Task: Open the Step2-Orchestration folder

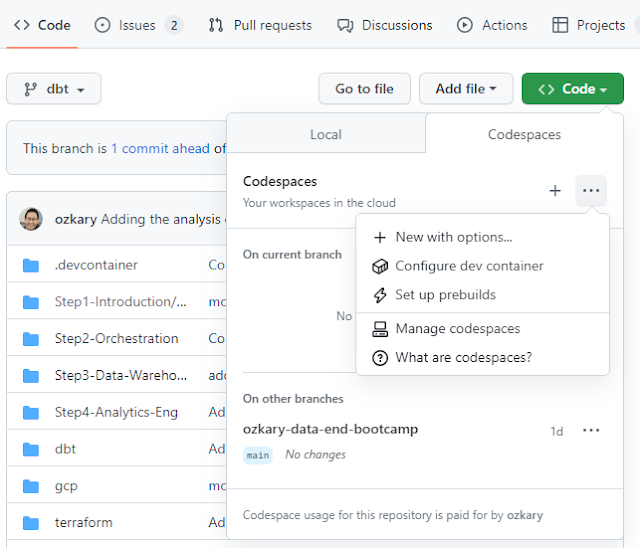Action: (x=117, y=338)
